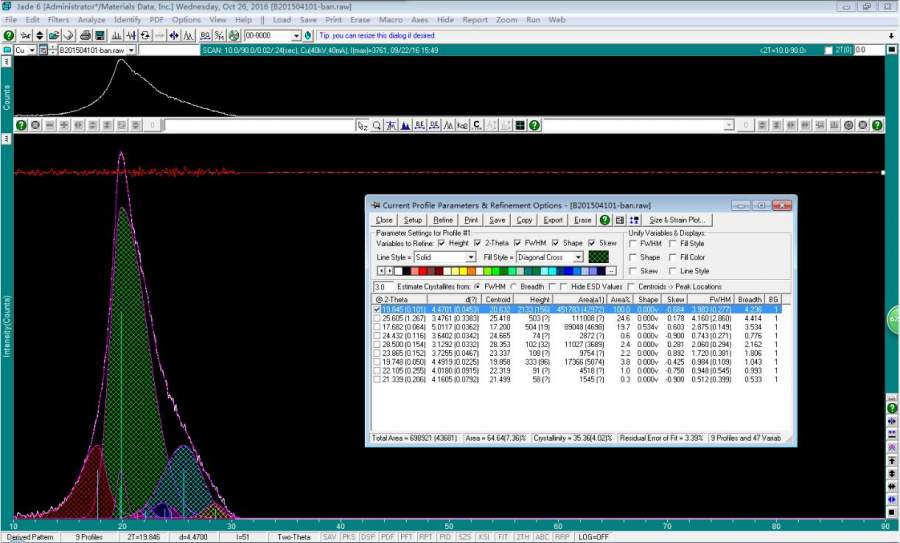Image resolution: width=900 pixels, height=543 pixels.
Task: Open the Line Style dropdown
Action: click(x=471, y=257)
